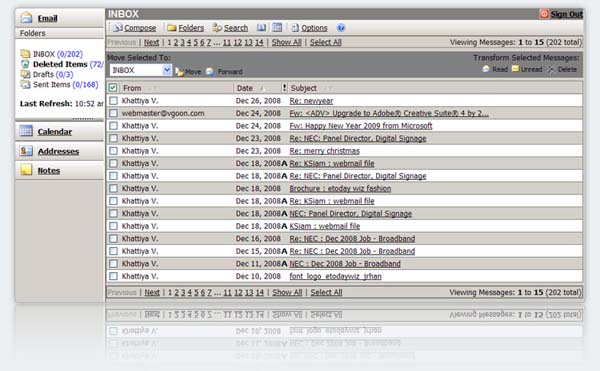Tick checkbox for Dec 26 Re: newyear message

point(113,101)
